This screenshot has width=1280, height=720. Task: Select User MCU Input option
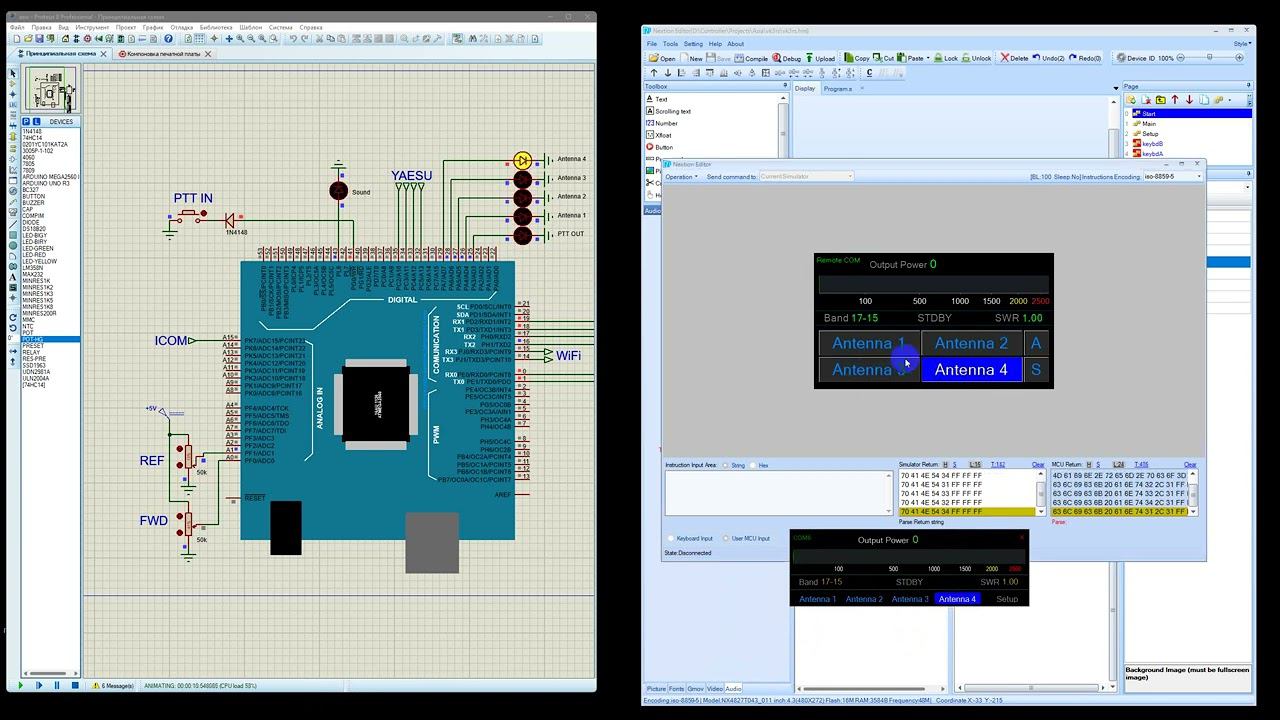pos(726,539)
